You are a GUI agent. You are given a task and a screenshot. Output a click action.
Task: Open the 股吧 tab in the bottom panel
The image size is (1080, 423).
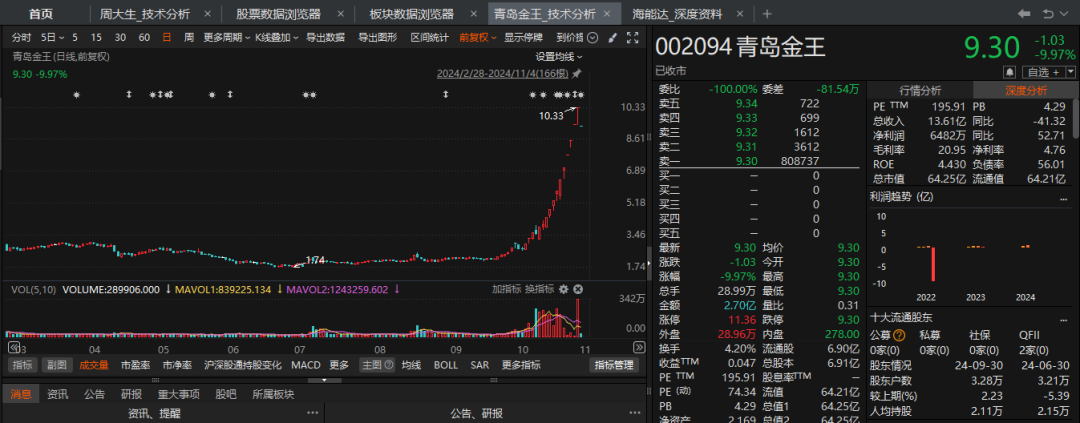(226, 395)
